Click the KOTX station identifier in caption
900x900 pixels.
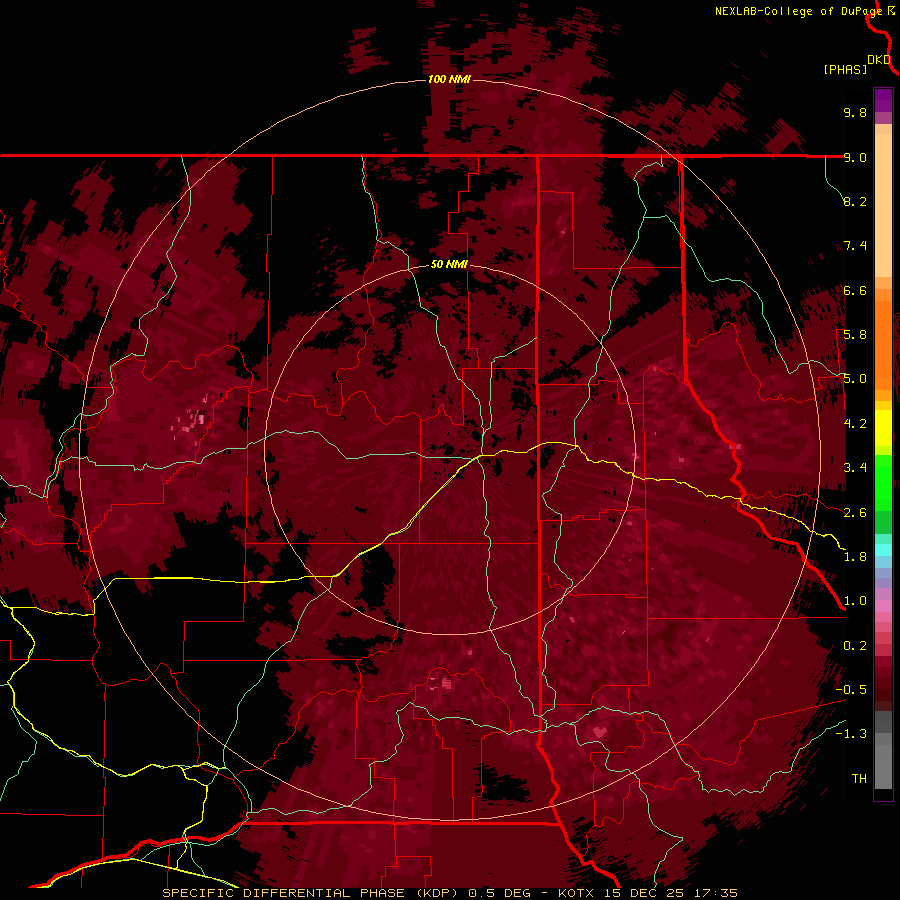point(577,893)
